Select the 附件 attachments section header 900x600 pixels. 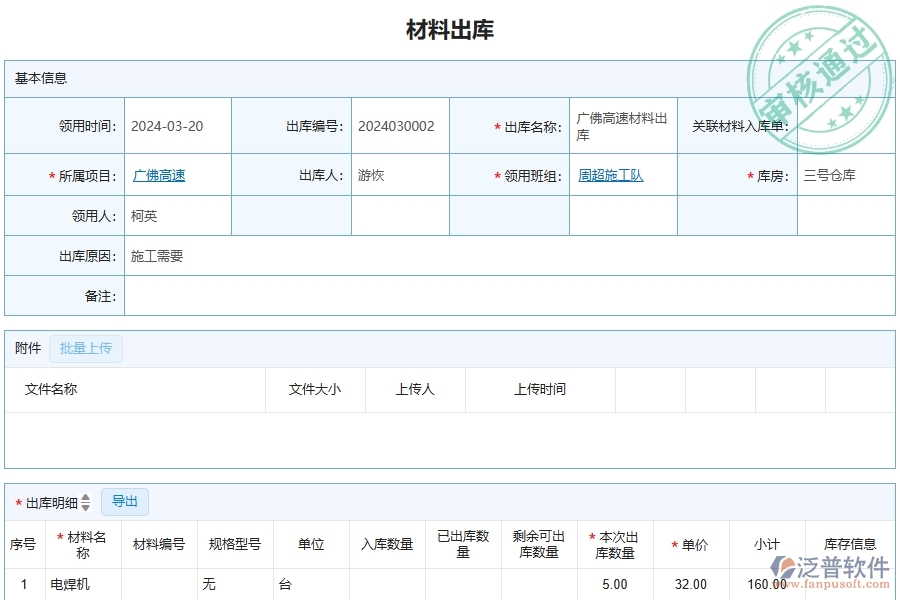click(26, 348)
